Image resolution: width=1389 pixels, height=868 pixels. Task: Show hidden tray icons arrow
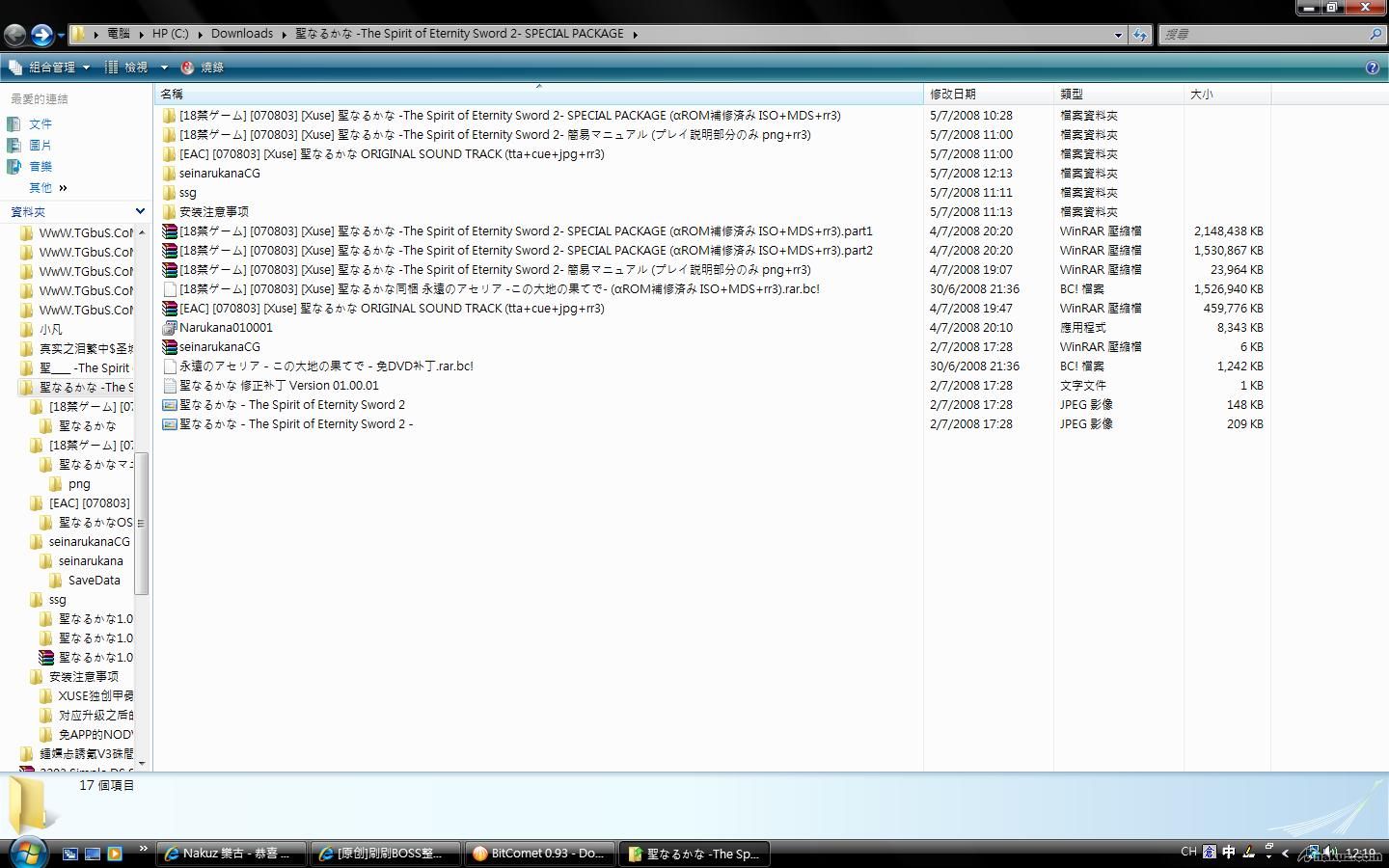click(1285, 854)
